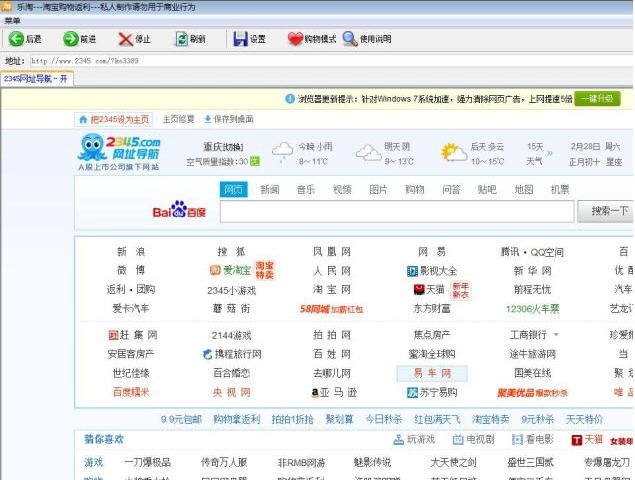
Task: Click the 携程旅行网 dolphin icon
Action: [x=207, y=354]
